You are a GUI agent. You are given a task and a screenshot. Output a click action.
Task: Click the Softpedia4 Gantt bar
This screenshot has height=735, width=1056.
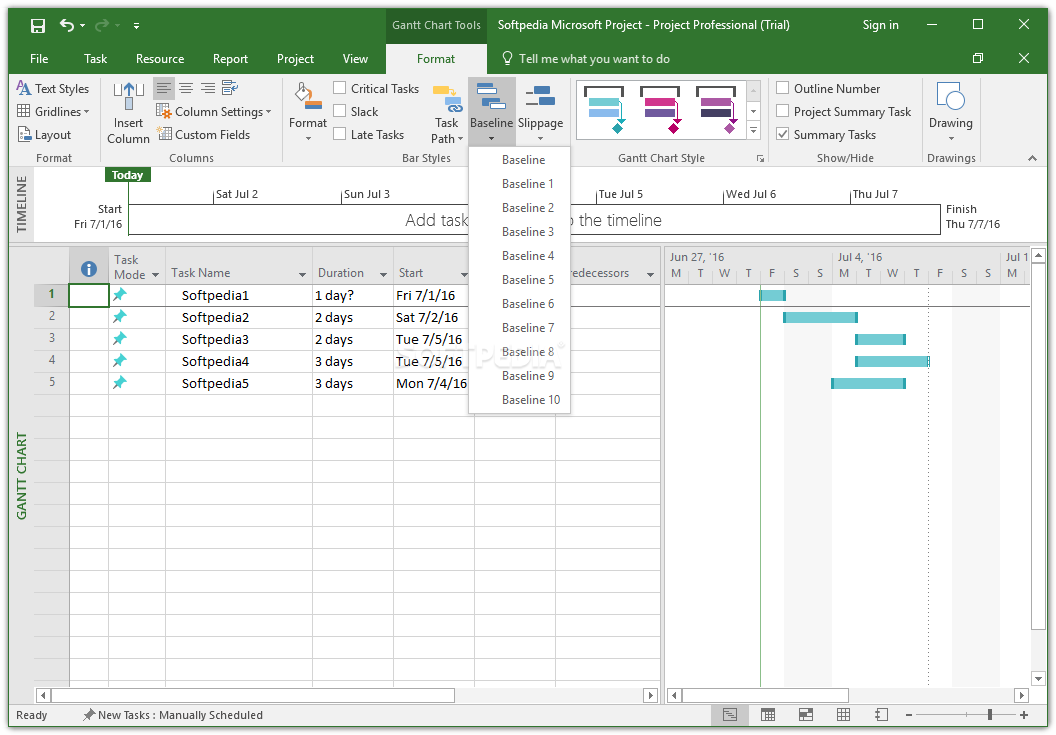892,361
